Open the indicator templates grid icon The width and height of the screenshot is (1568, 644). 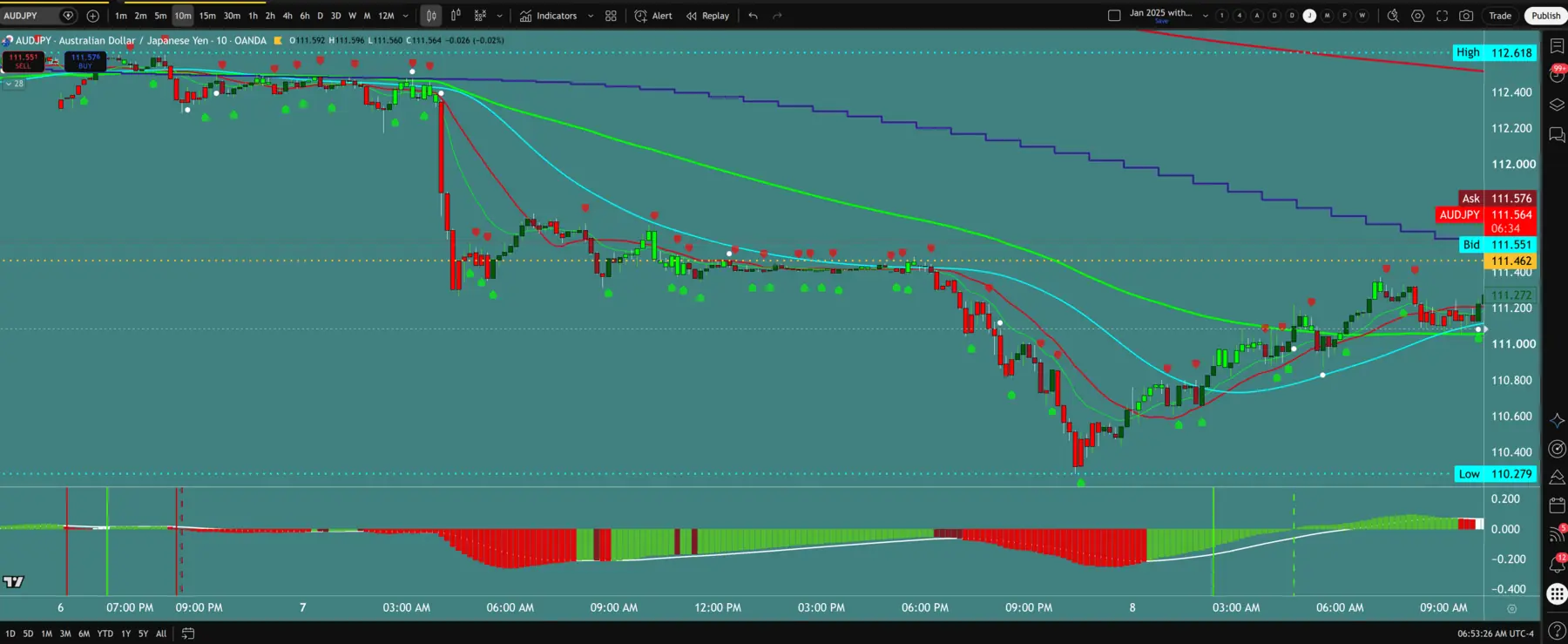click(x=611, y=16)
